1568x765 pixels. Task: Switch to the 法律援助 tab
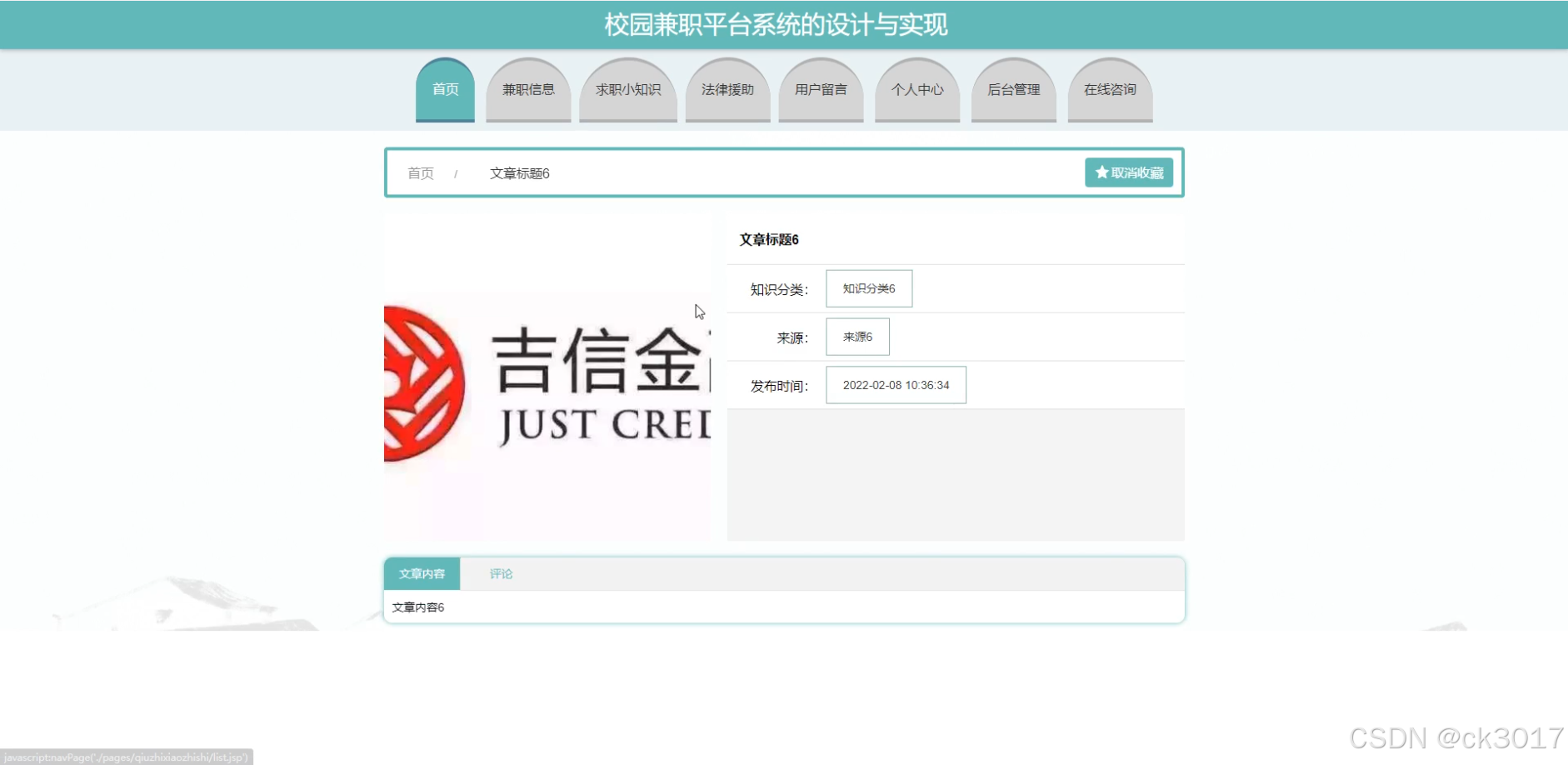727,90
